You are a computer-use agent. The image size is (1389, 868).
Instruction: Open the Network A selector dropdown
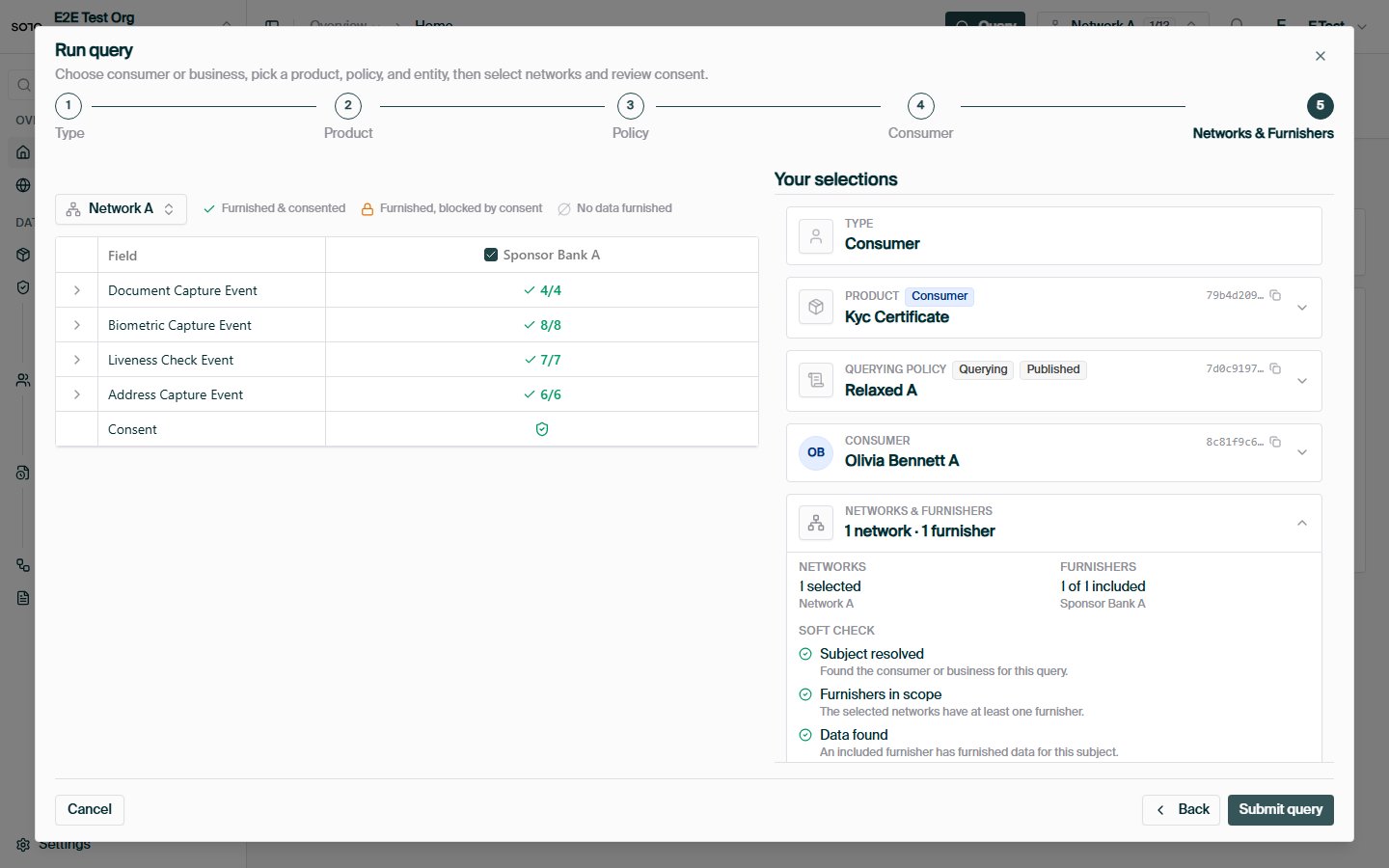click(121, 208)
